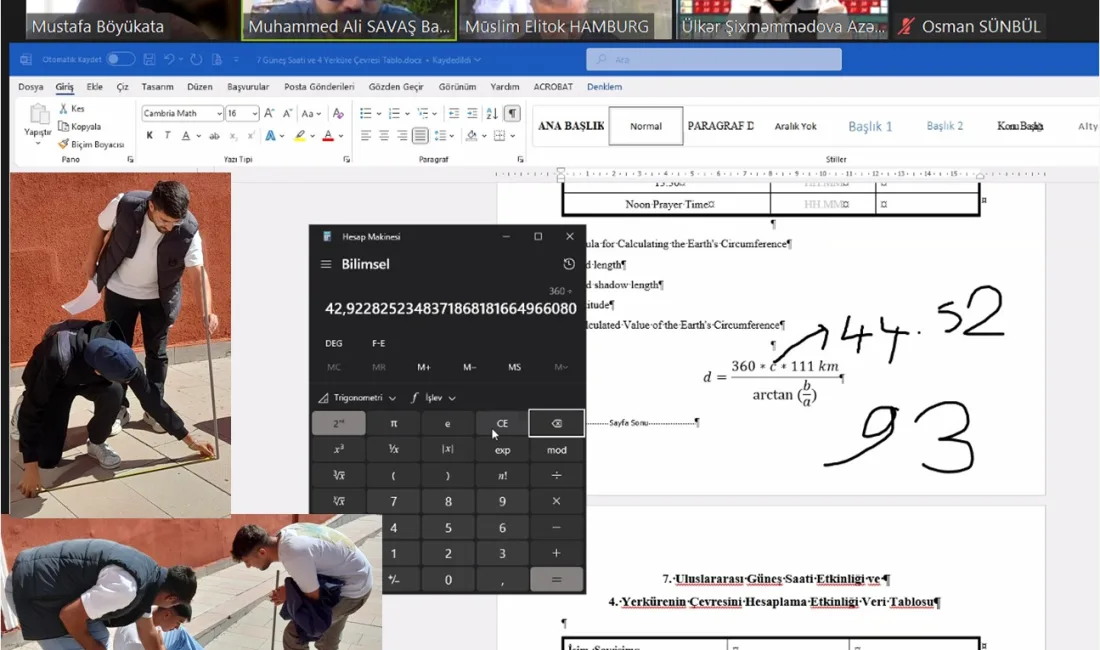The width and height of the screenshot is (1100, 650).
Task: Expand the Trigonometri dropdown in calculator
Action: 357,398
